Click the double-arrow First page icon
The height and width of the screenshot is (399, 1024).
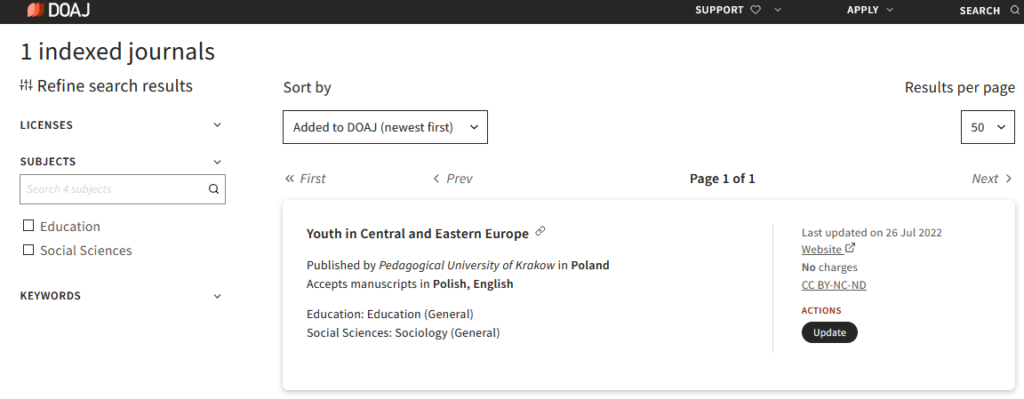(289, 178)
